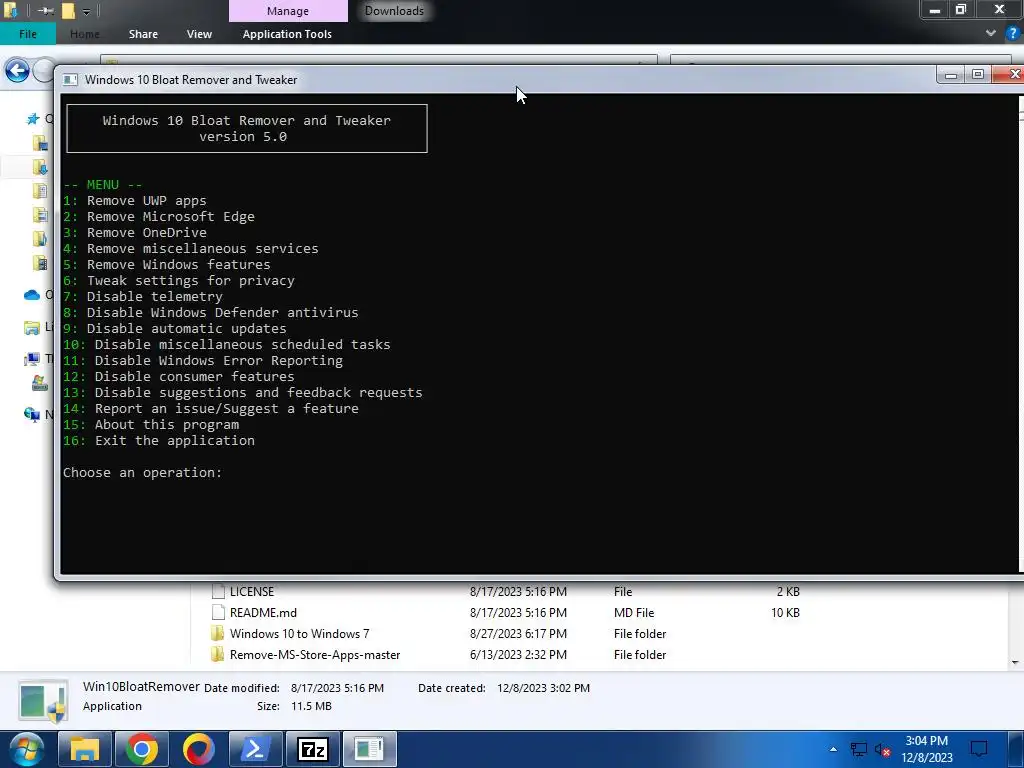Switch to the View ribbon tab
Screen dimensions: 1024x768
coord(199,34)
